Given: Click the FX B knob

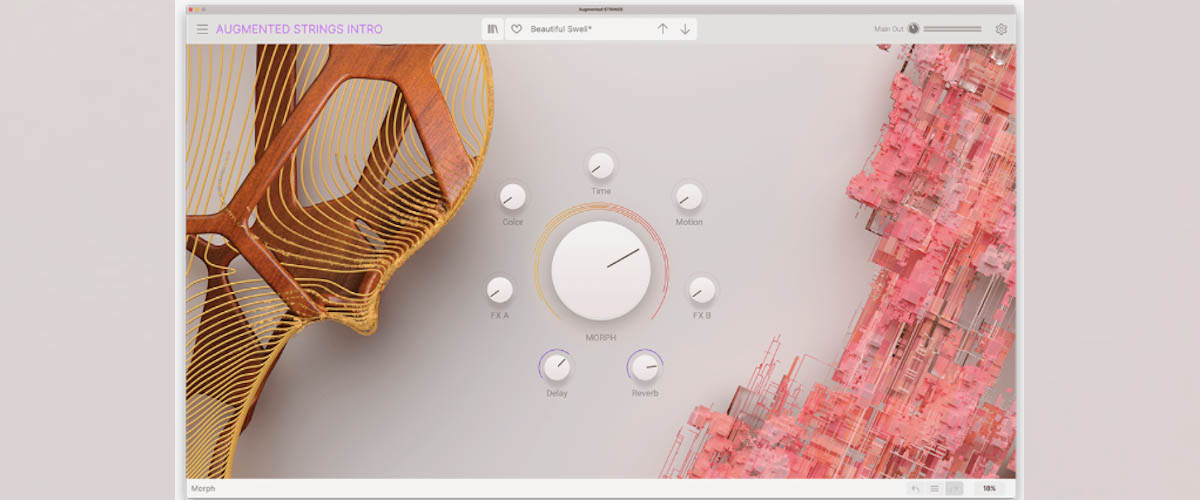Looking at the screenshot, I should click(x=702, y=290).
